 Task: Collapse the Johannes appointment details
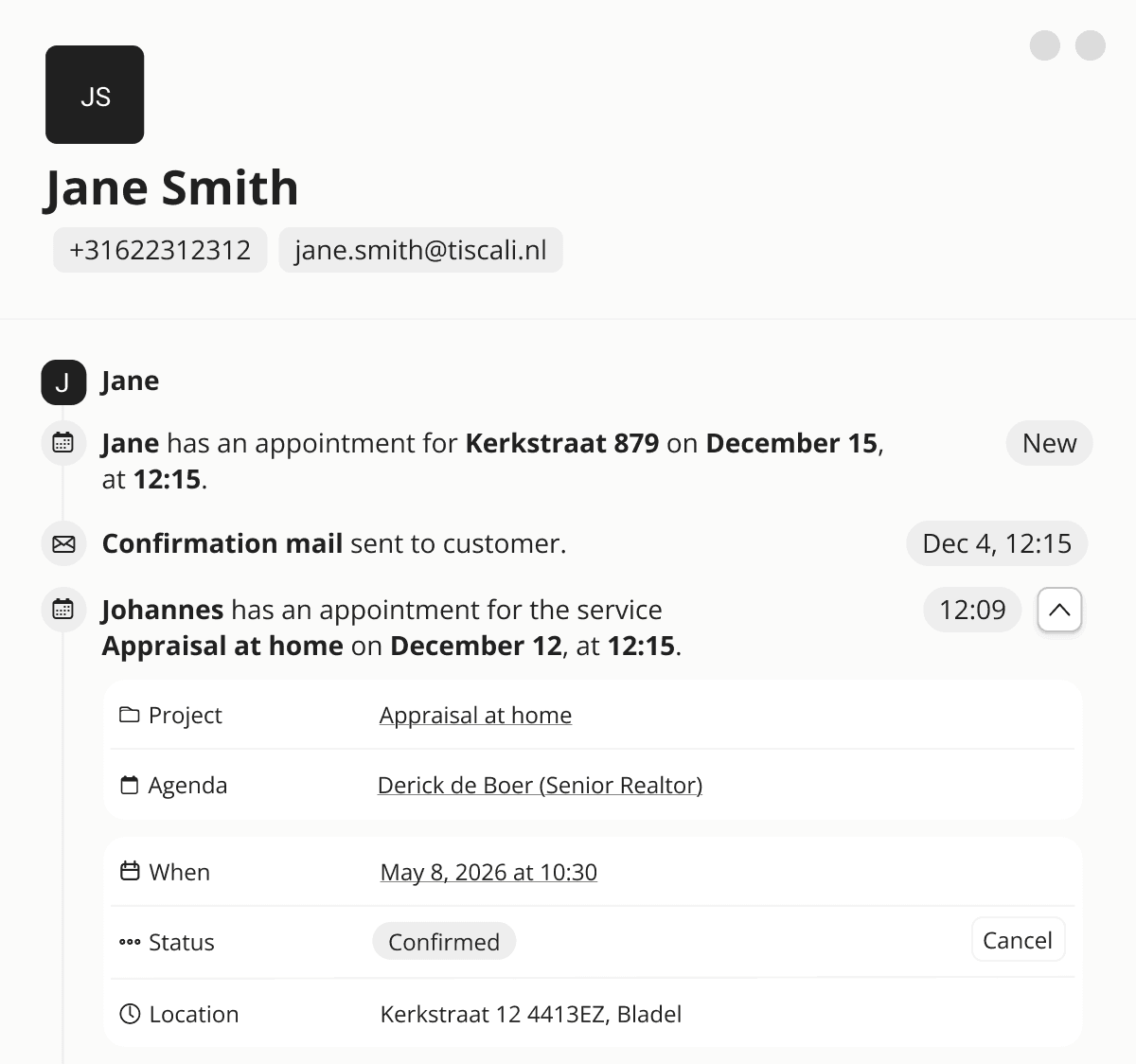pos(1059,610)
